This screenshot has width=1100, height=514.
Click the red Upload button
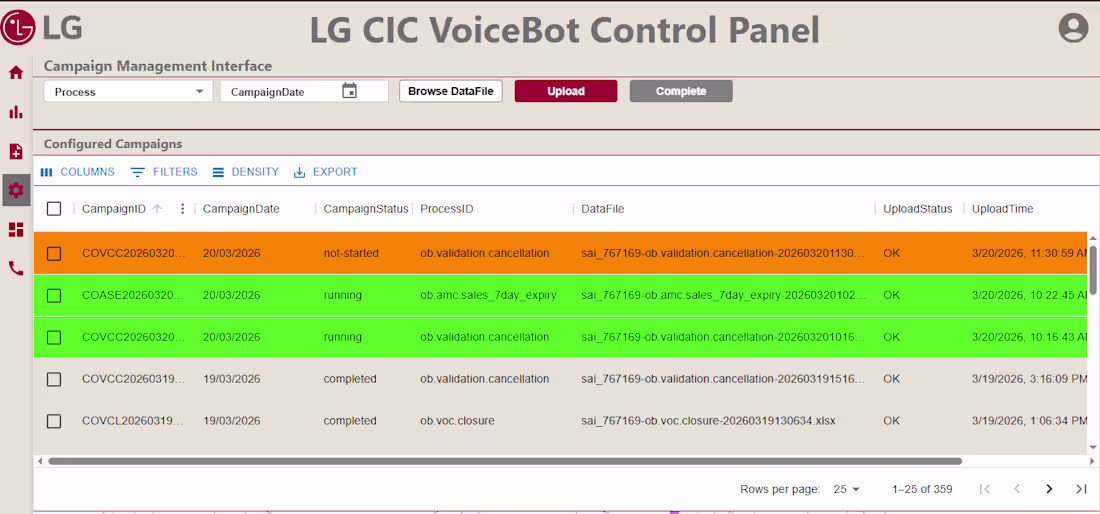coord(566,91)
